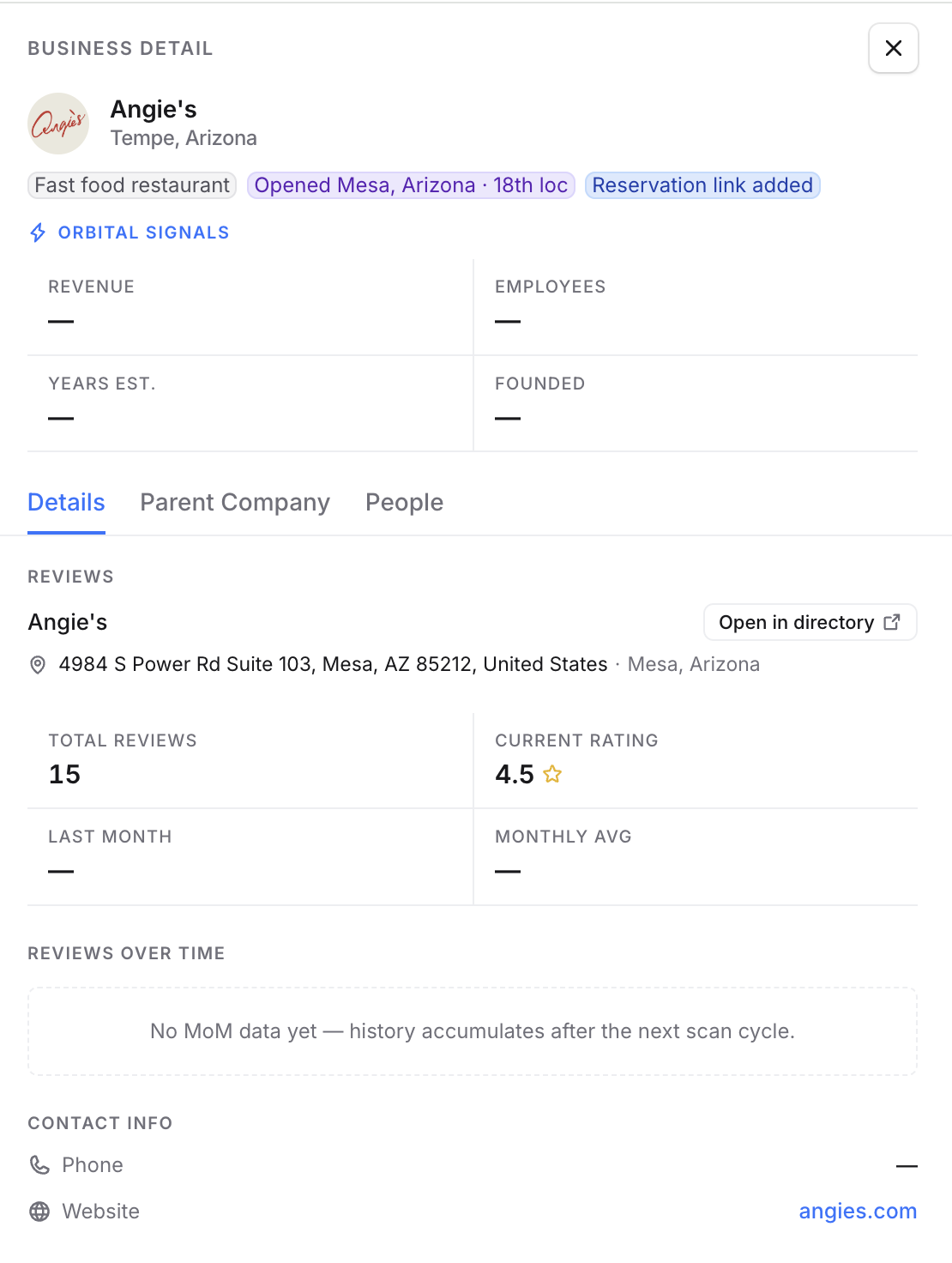
Task: Click the external link icon in Open in directory
Action: [892, 622]
